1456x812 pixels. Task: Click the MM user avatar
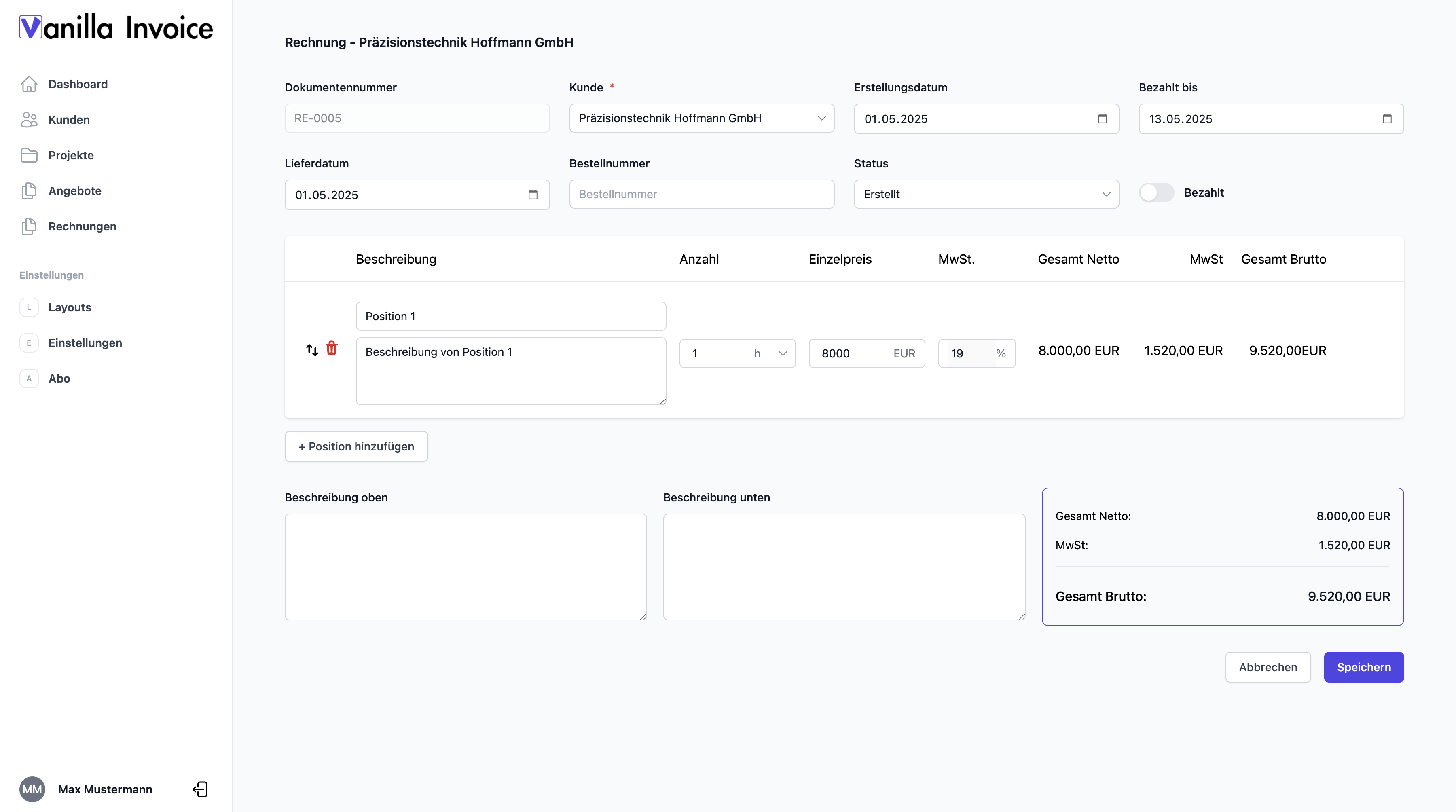32,789
